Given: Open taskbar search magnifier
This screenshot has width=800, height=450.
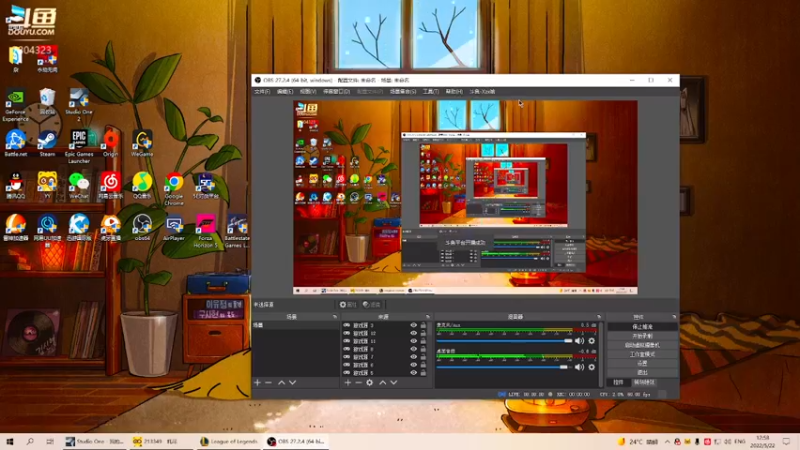Looking at the screenshot, I should 30,441.
